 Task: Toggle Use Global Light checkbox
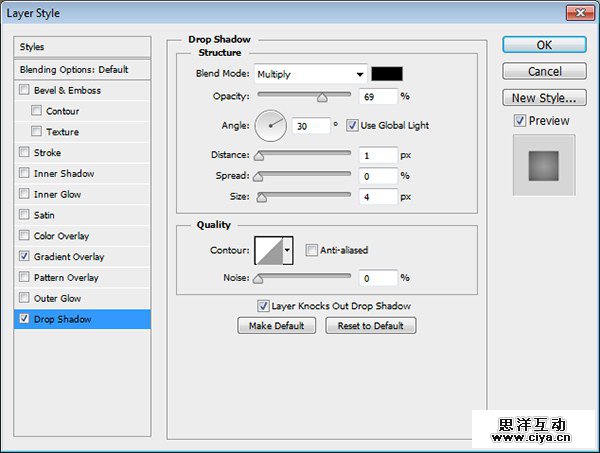[353, 125]
